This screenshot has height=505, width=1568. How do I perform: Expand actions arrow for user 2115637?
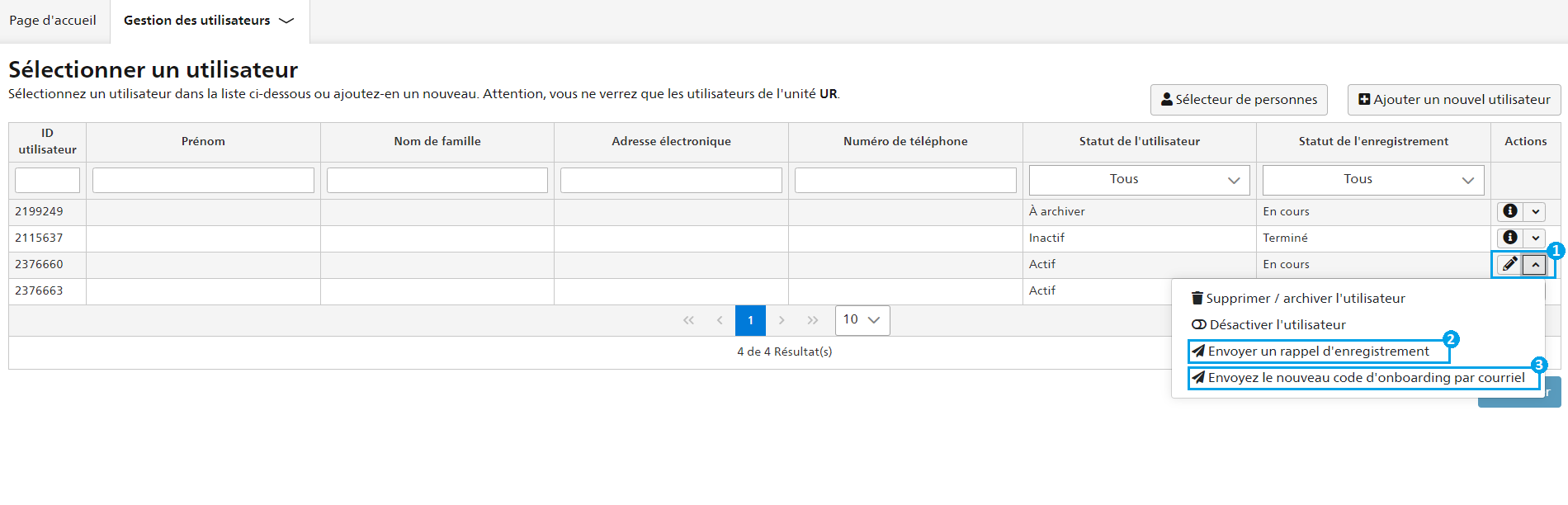pos(1535,238)
